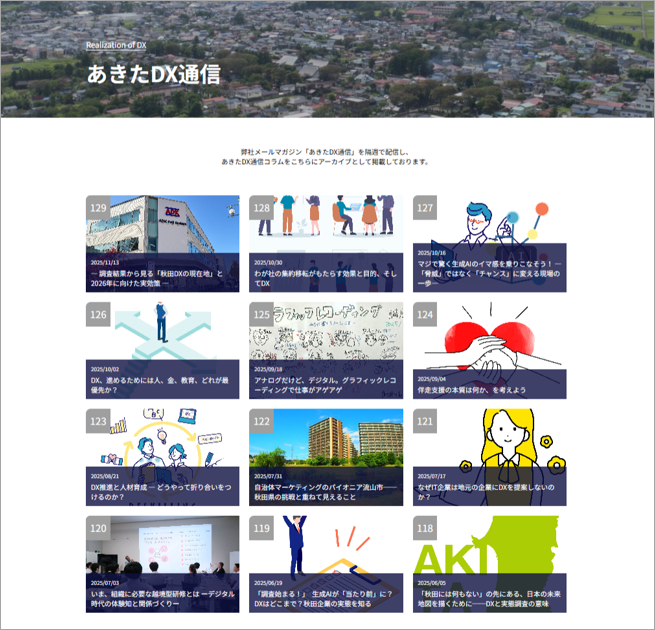
Task: Read the グラフィックレコーディング article dated 2025/09/18
Action: (x=326, y=385)
